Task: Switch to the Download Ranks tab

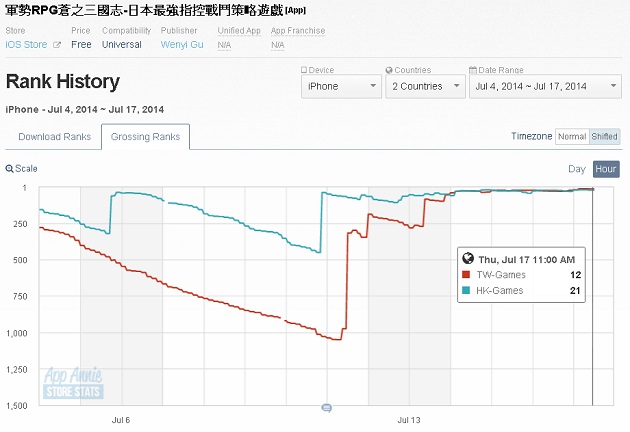Action: tap(55, 137)
